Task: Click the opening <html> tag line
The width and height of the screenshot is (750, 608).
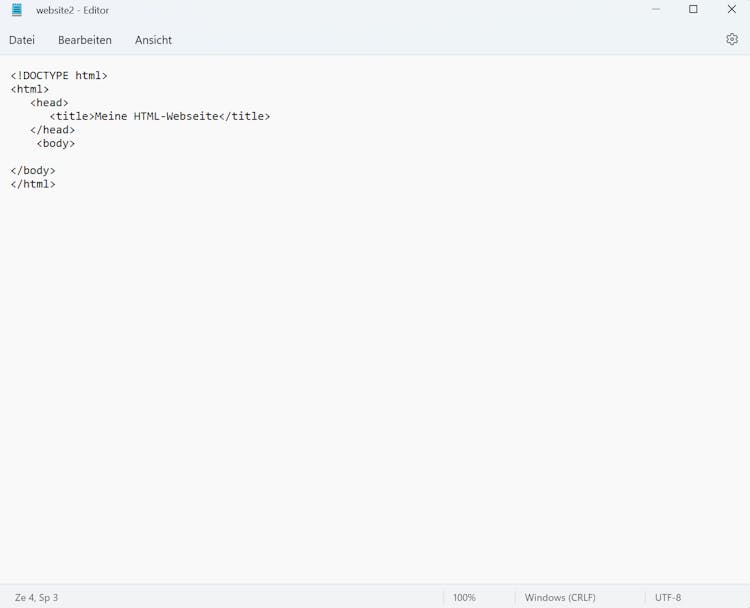Action: tap(30, 89)
